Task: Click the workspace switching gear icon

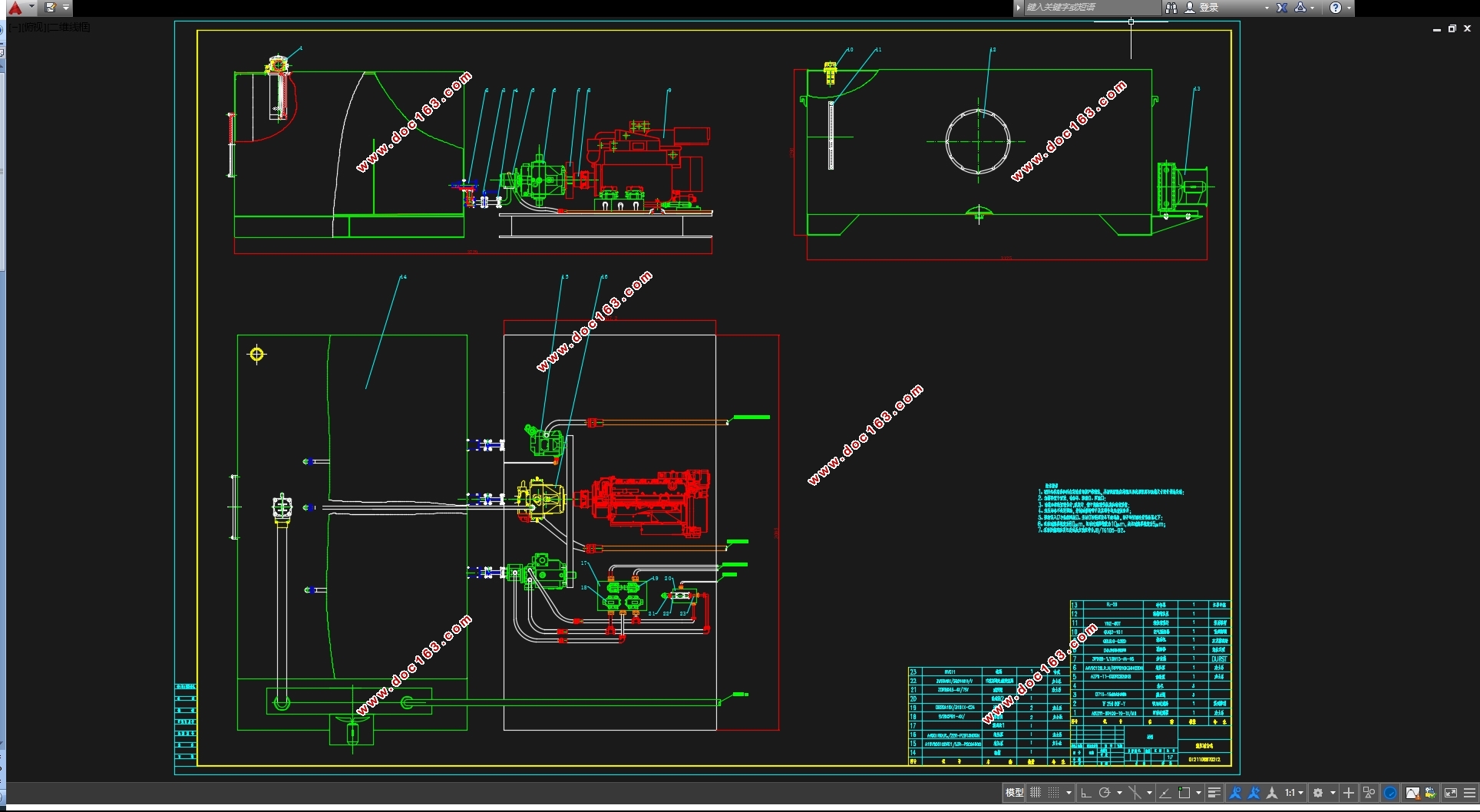Action: coord(1318,793)
